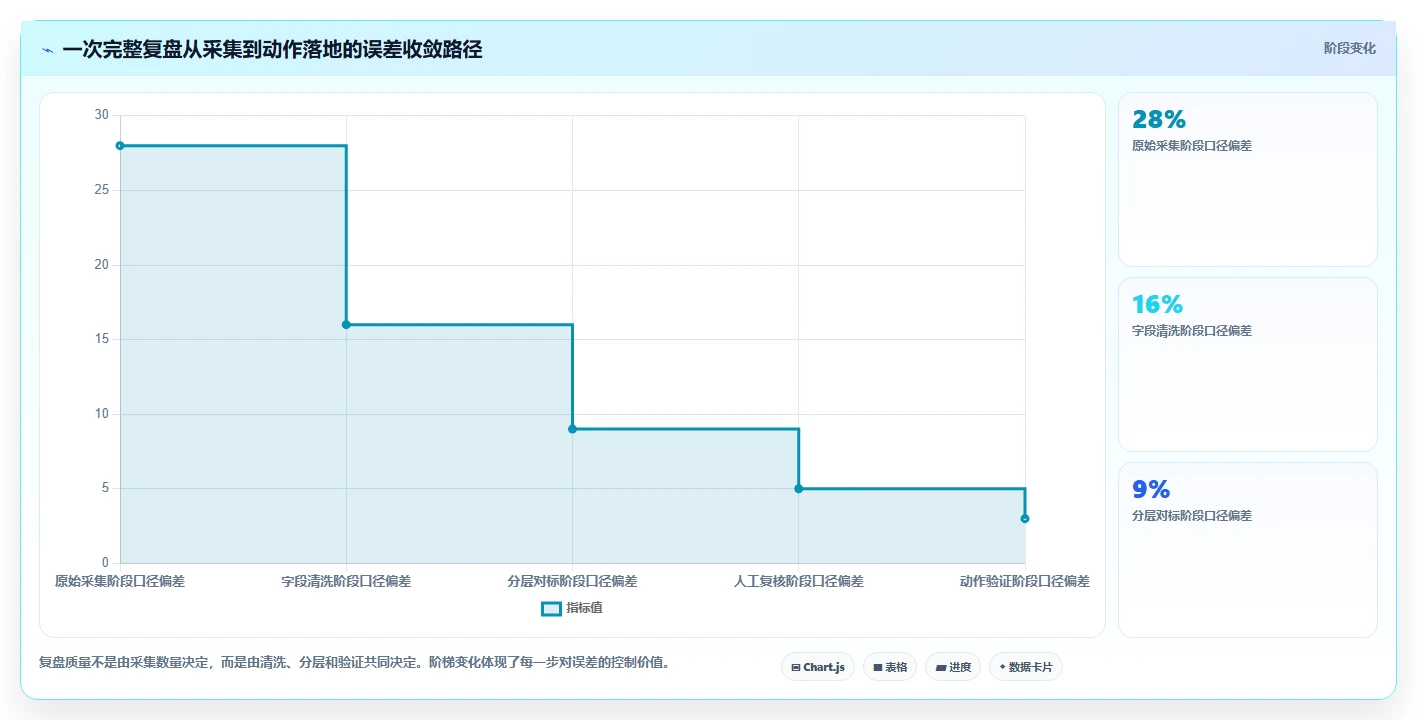Click x-axis label 人工复核阶段口径偏差
This screenshot has height=720, width=1417.
(798, 581)
